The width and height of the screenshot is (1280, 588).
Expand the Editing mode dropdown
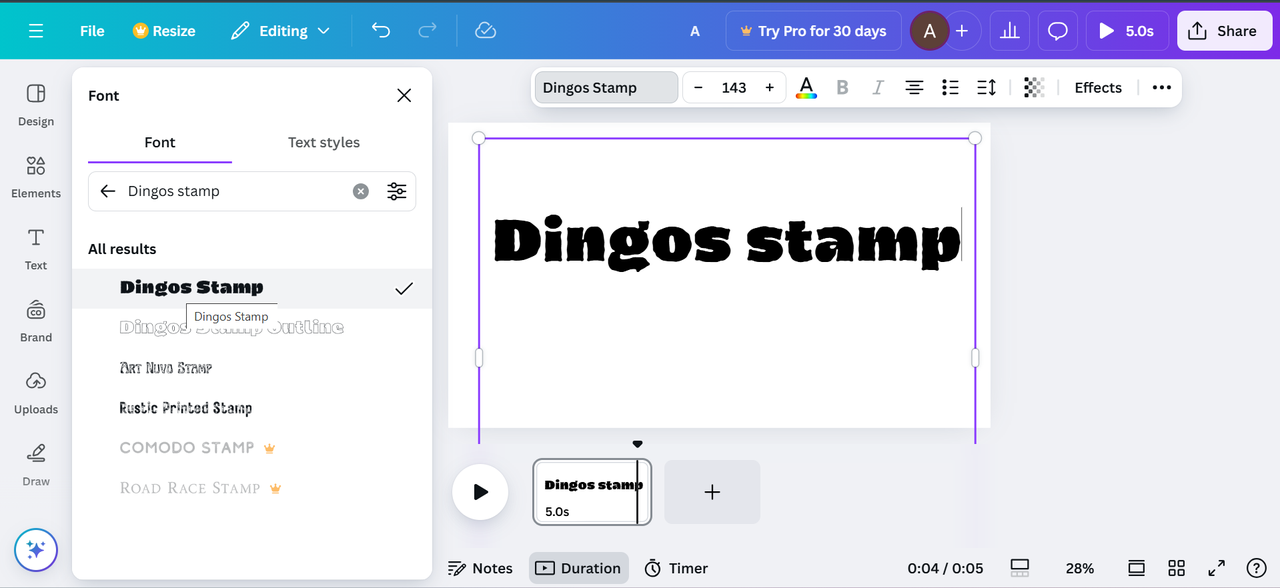click(x=280, y=31)
